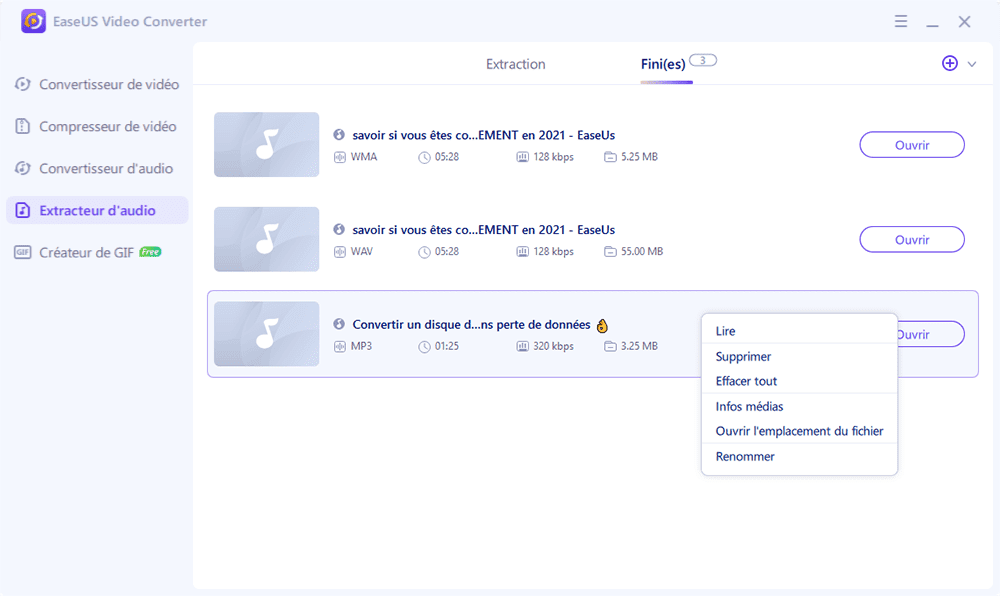Click Ouvrir for the WAV file
Screen dimensions: 1000x596
911,240
